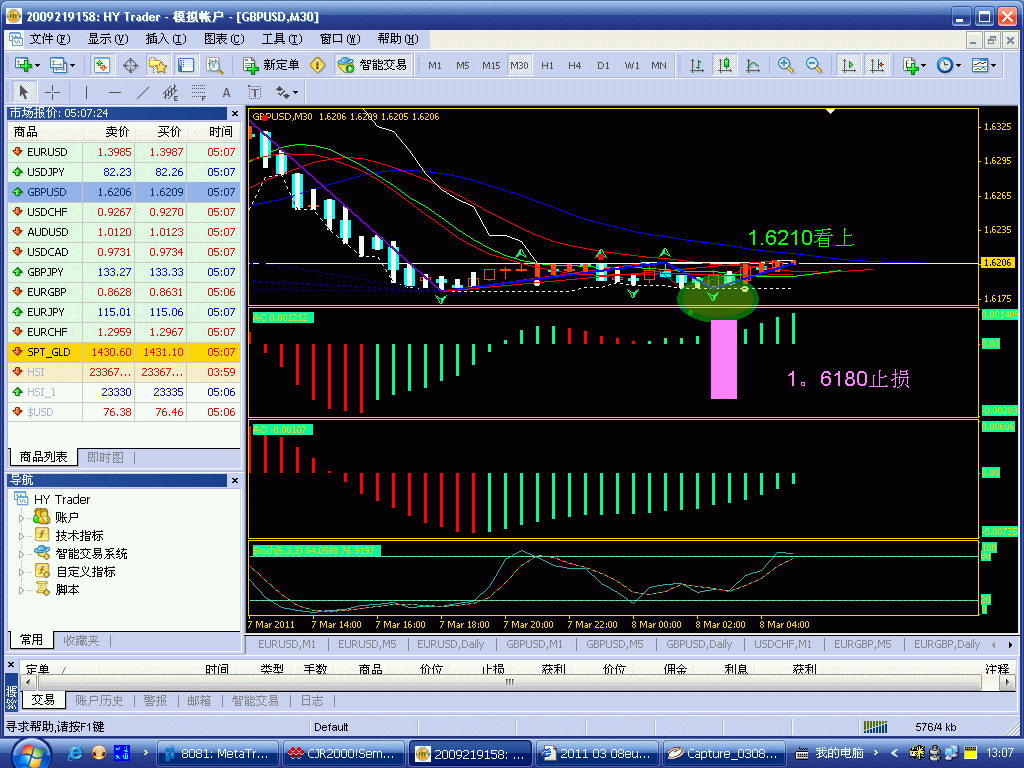1024x768 pixels.
Task: Toggle the chart auto-scroll button
Action: tap(849, 65)
